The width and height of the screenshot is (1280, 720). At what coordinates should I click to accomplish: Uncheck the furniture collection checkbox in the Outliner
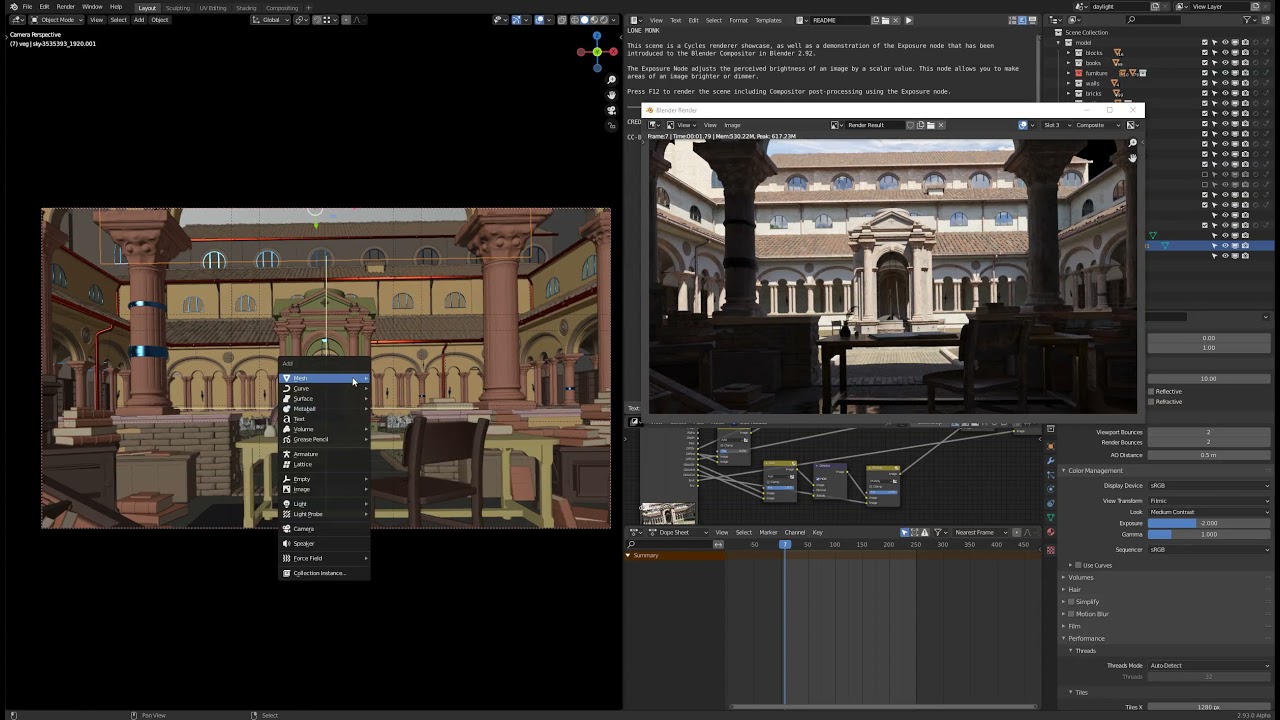(x=1205, y=73)
